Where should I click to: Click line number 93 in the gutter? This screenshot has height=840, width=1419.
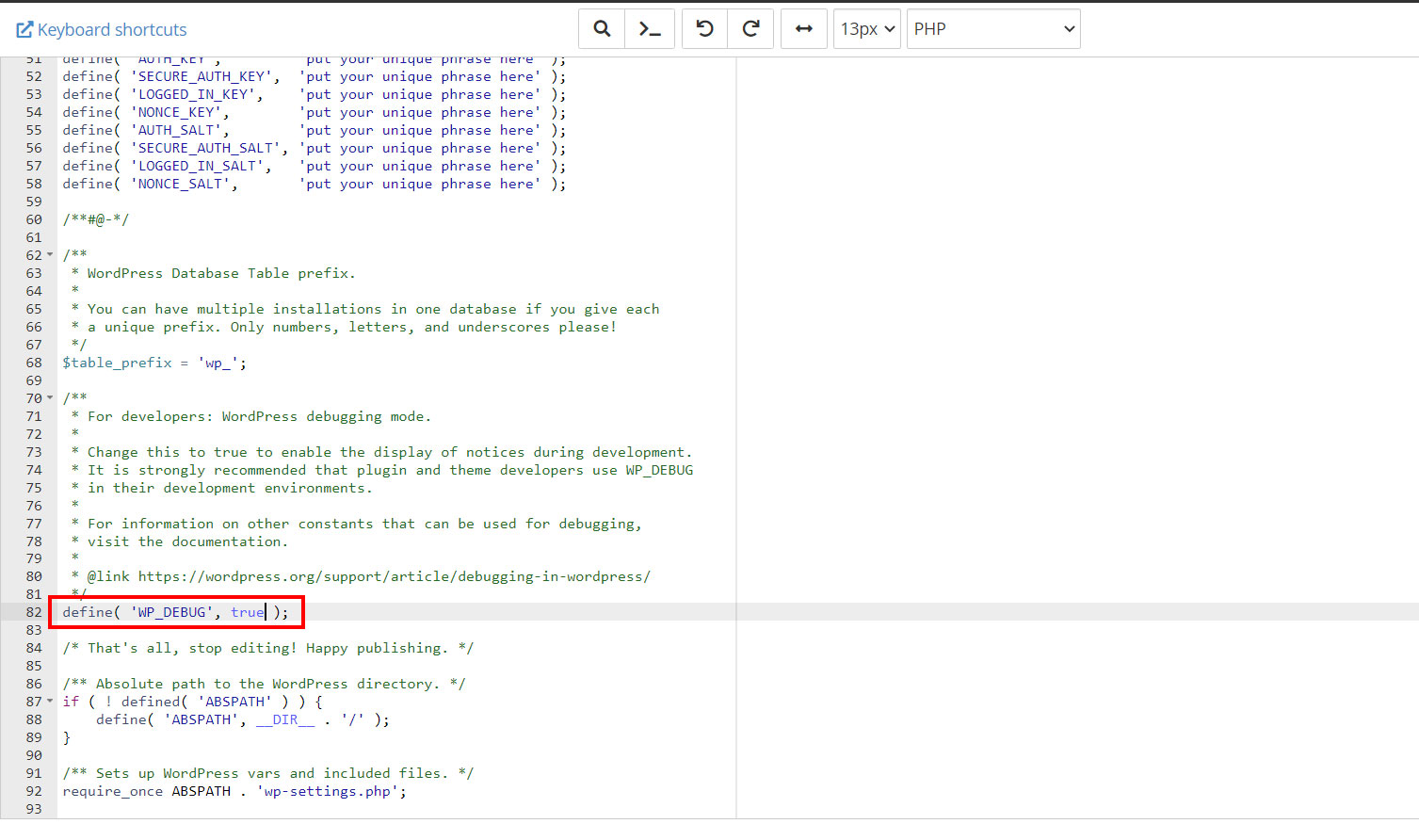[34, 809]
